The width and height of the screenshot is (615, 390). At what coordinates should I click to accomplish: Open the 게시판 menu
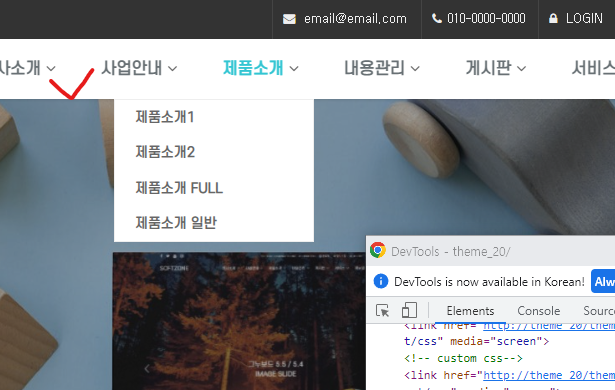coord(488,68)
